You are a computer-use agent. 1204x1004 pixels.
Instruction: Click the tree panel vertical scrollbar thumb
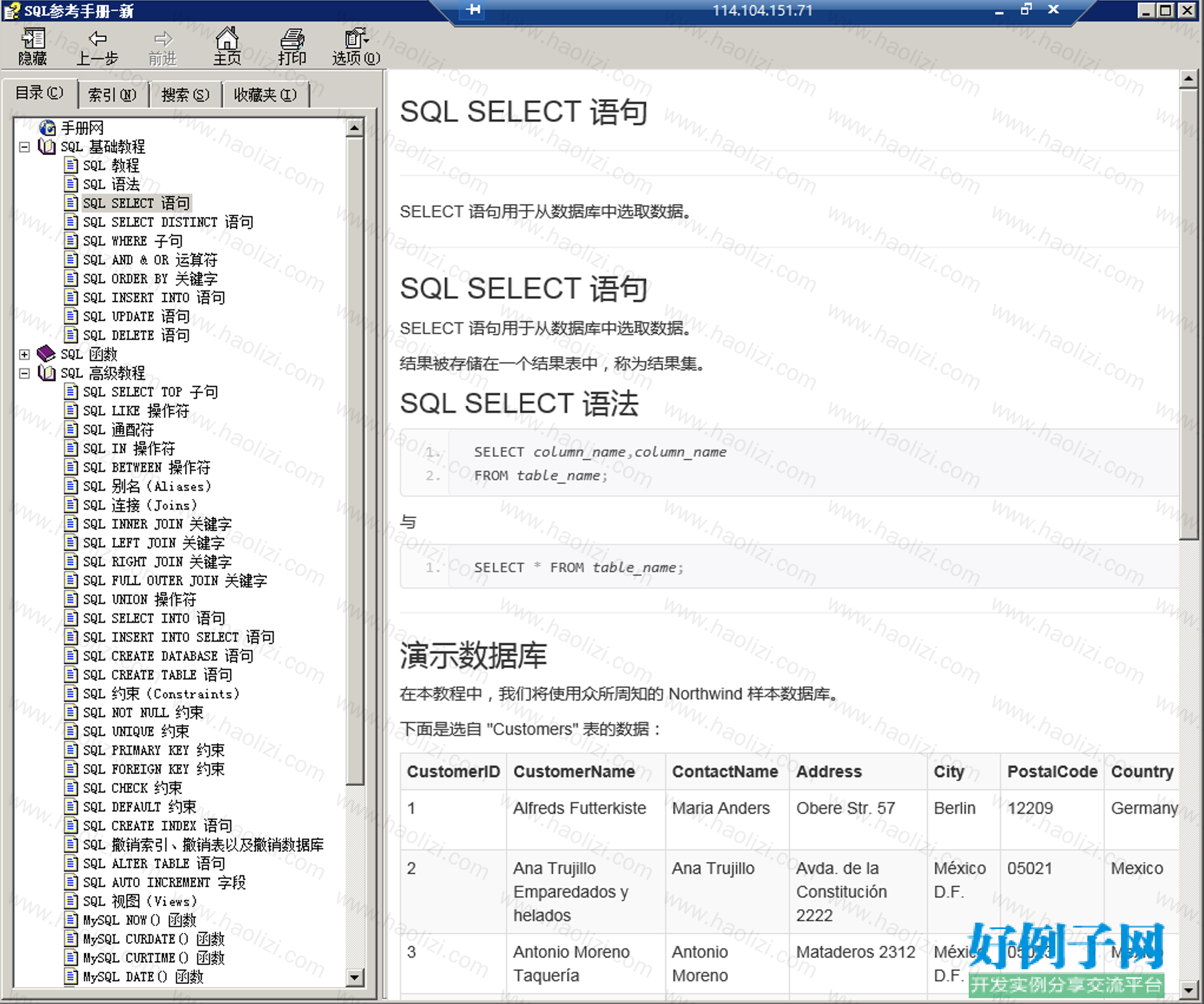[354, 461]
